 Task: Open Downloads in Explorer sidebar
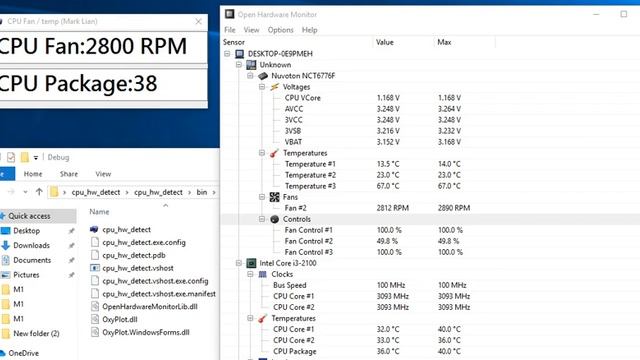pos(31,246)
